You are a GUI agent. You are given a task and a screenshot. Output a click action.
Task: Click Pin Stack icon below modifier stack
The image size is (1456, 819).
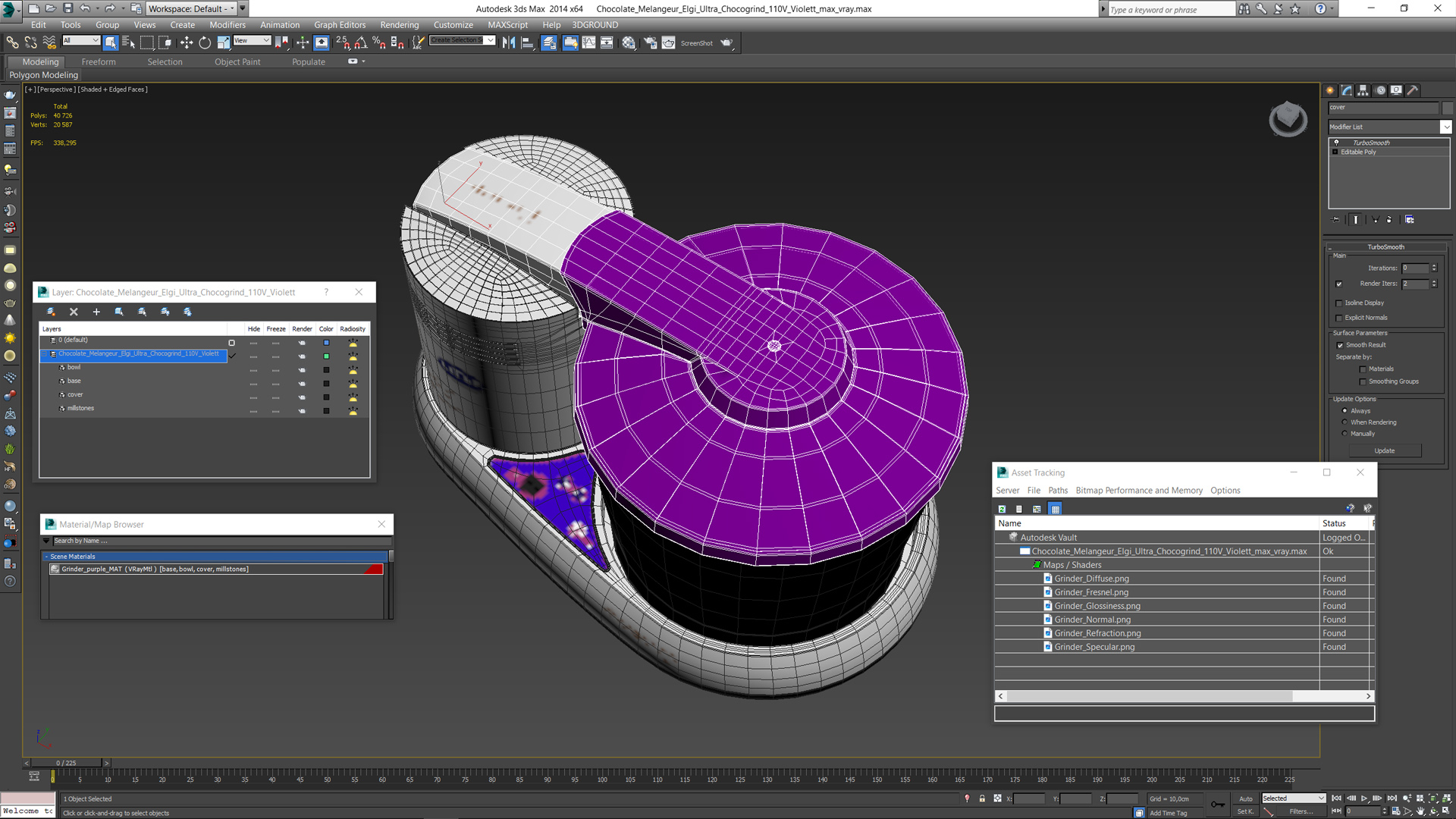(1336, 219)
